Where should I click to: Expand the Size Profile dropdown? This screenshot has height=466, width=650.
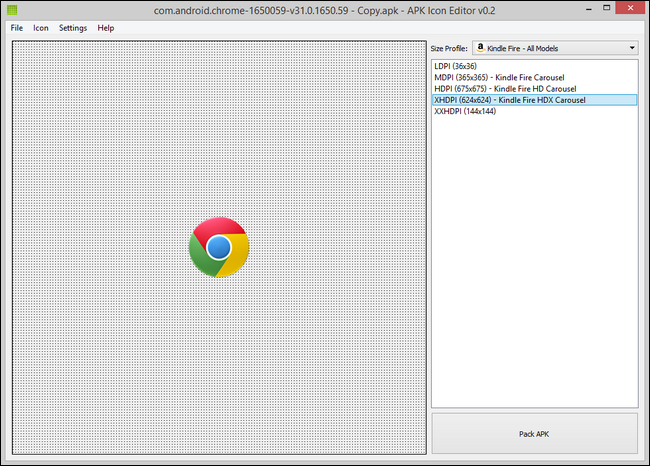coord(555,48)
